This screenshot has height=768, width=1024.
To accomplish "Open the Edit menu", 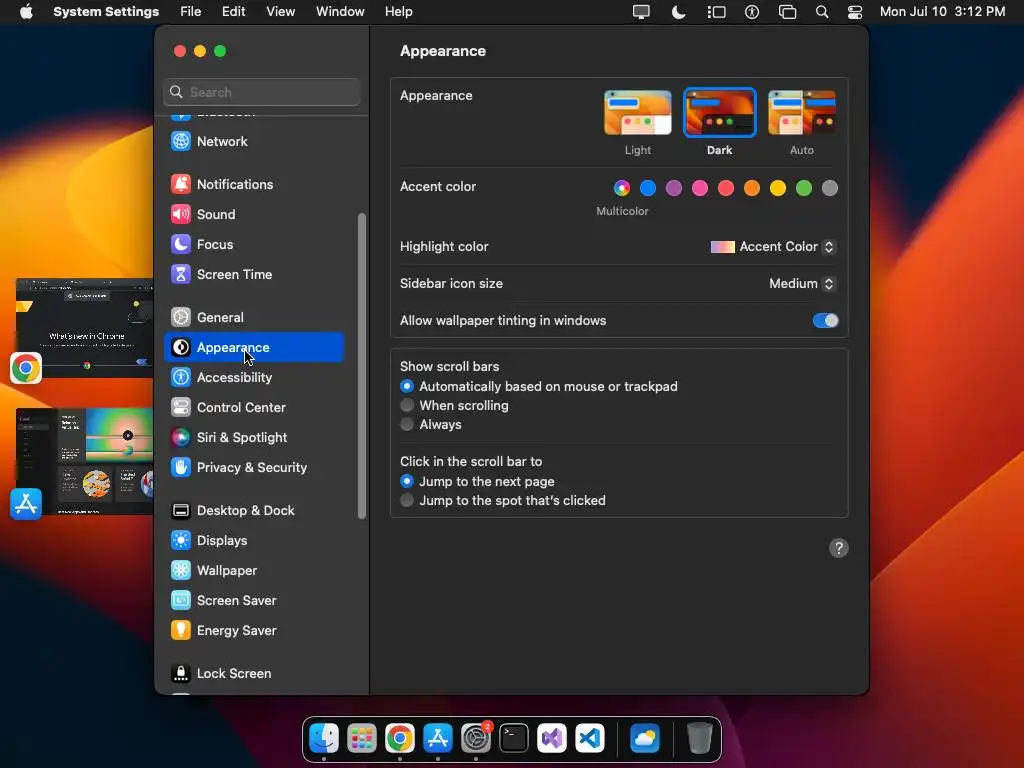I will click(233, 12).
